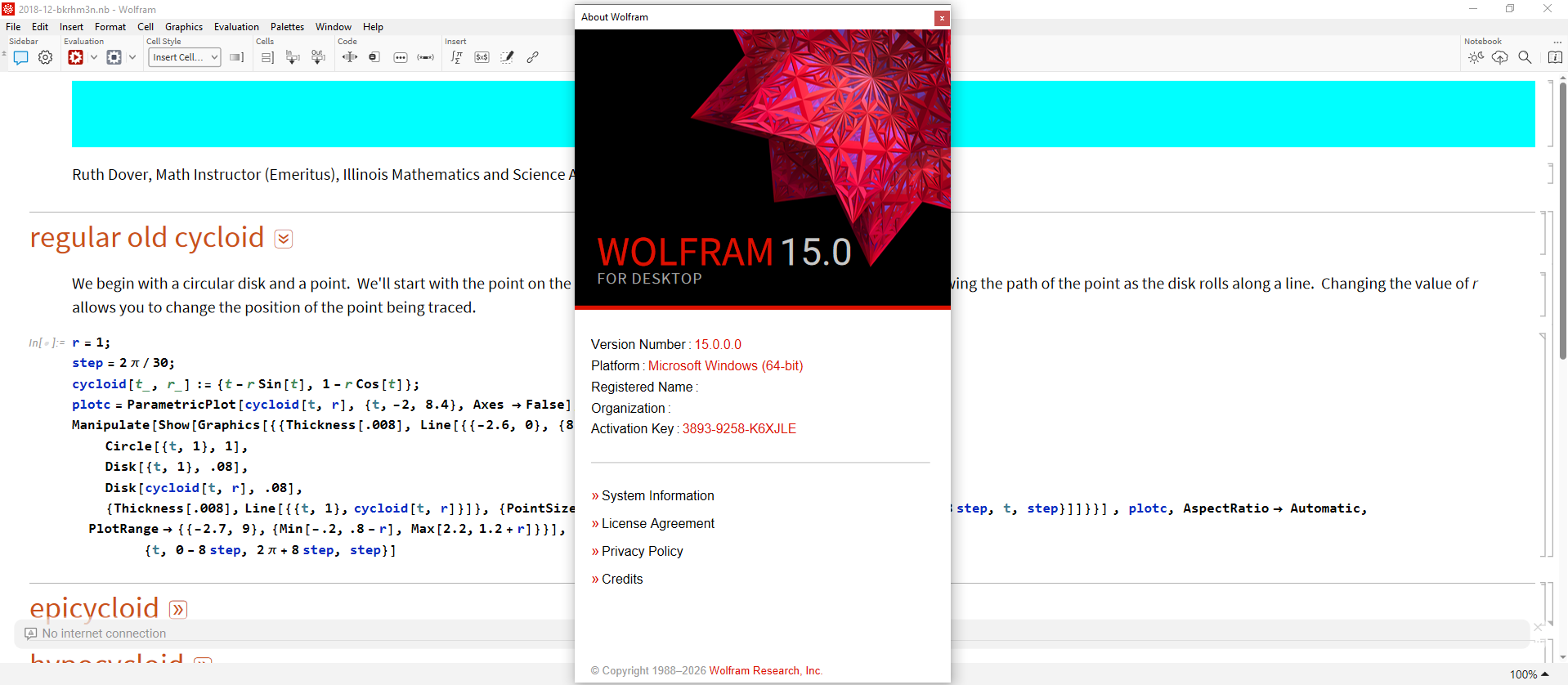Click the activation key 3893-9258-K6XJLE
This screenshot has width=1568, height=685.
point(739,429)
